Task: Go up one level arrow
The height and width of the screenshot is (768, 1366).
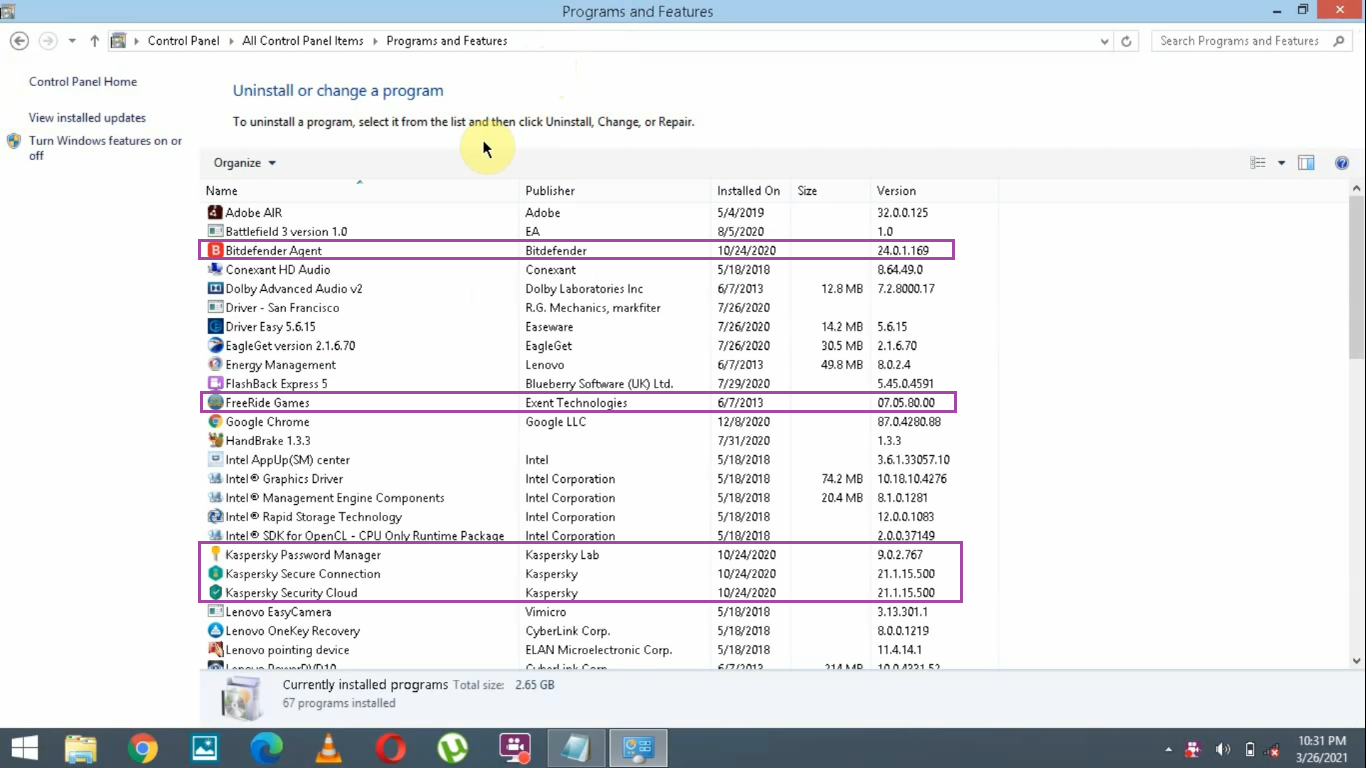Action: click(94, 41)
